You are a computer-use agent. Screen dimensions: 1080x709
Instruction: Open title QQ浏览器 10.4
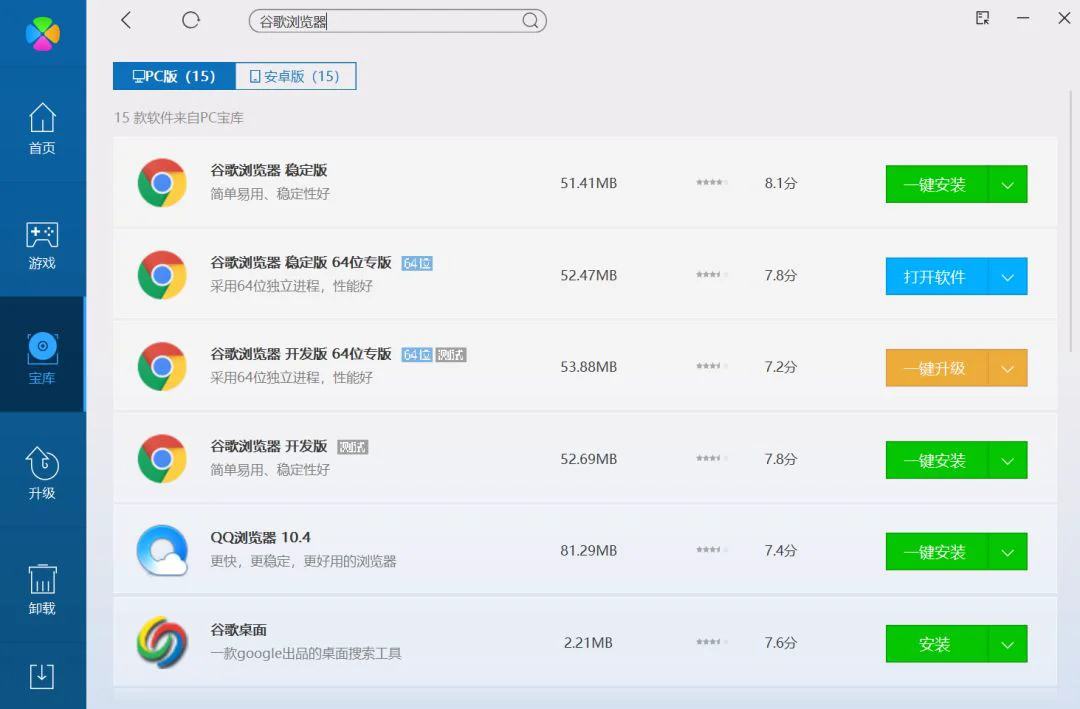point(260,537)
